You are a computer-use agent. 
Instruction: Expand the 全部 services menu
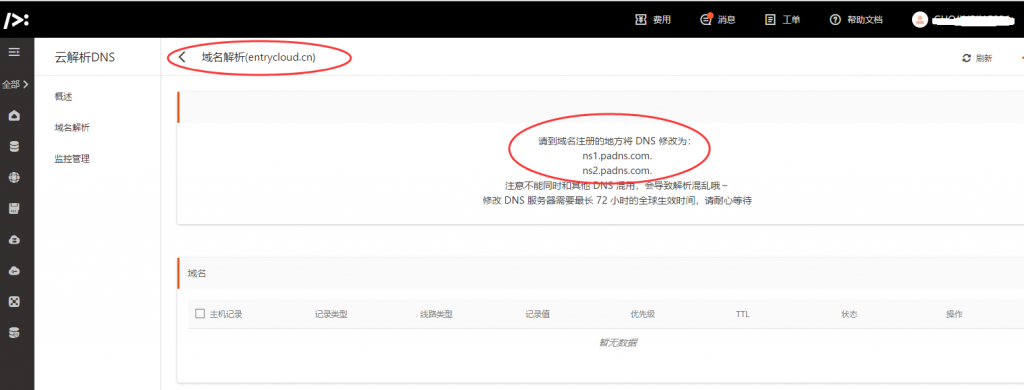(x=15, y=84)
